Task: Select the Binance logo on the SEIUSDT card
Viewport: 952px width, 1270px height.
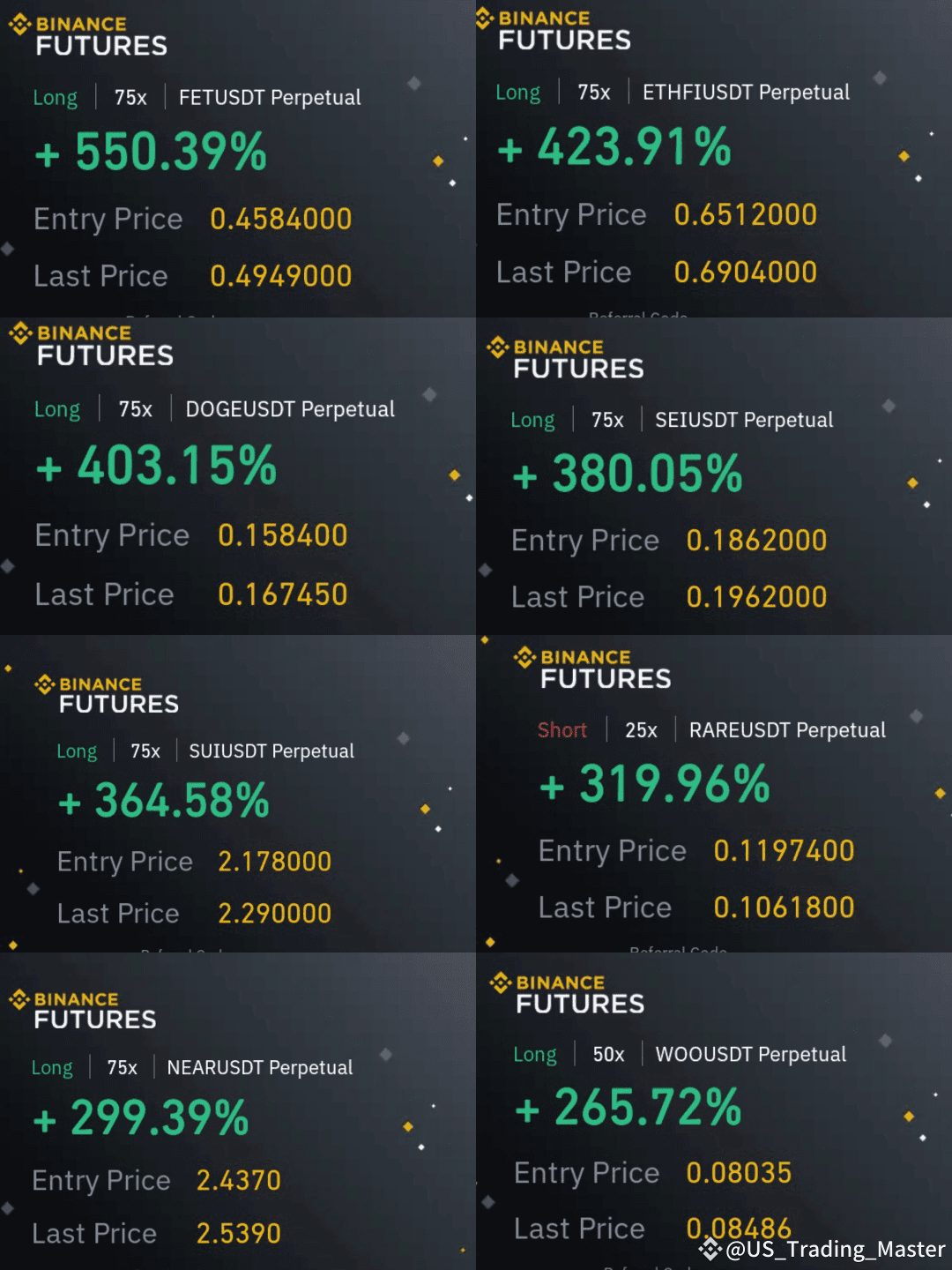Action: click(498, 347)
